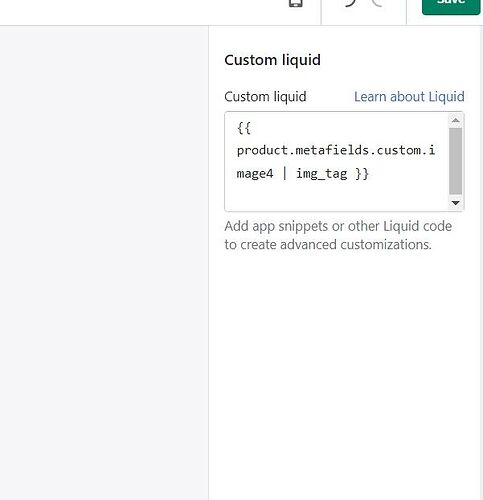This screenshot has width=483, height=500.
Task: Click the undo arrow icon
Action: coord(350,3)
